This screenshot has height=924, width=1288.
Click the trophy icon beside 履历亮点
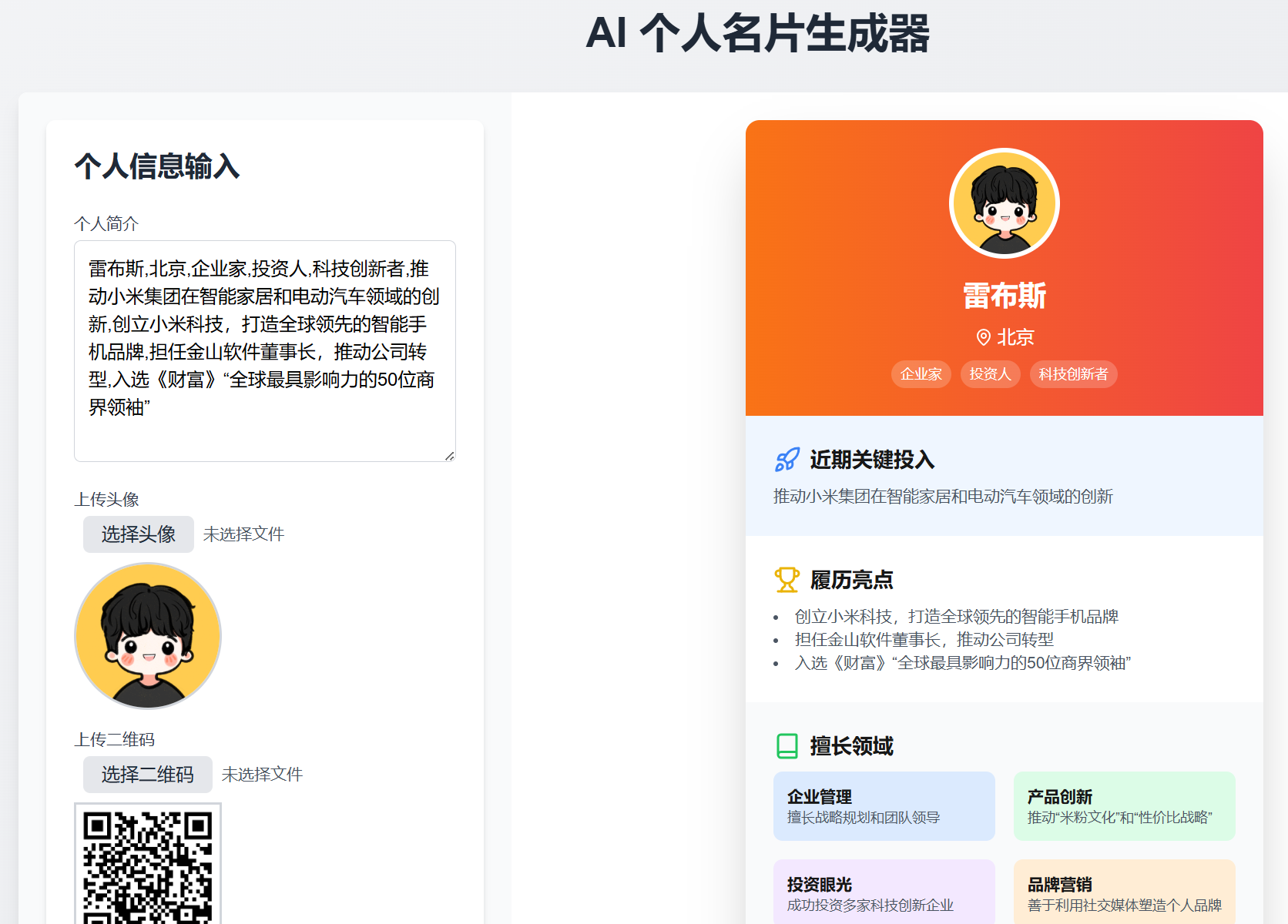(787, 580)
